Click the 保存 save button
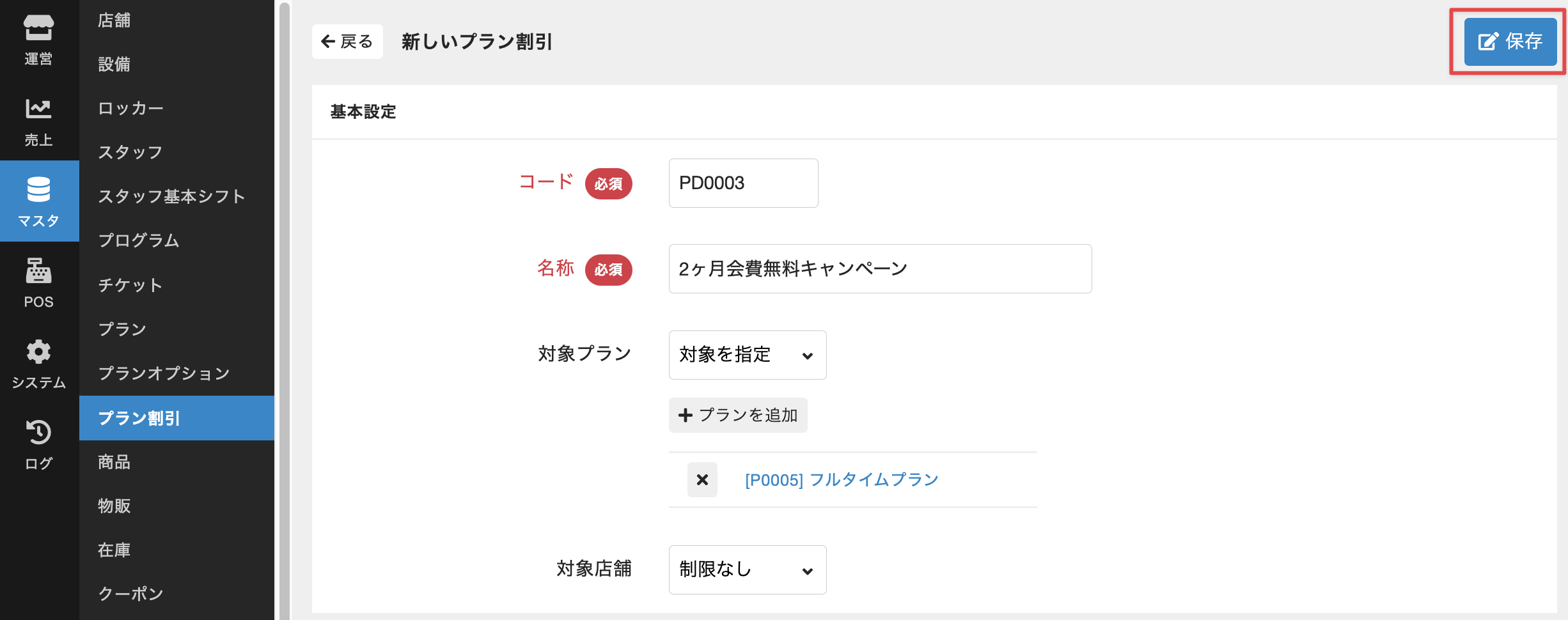Image resolution: width=1568 pixels, height=620 pixels. (x=1510, y=42)
